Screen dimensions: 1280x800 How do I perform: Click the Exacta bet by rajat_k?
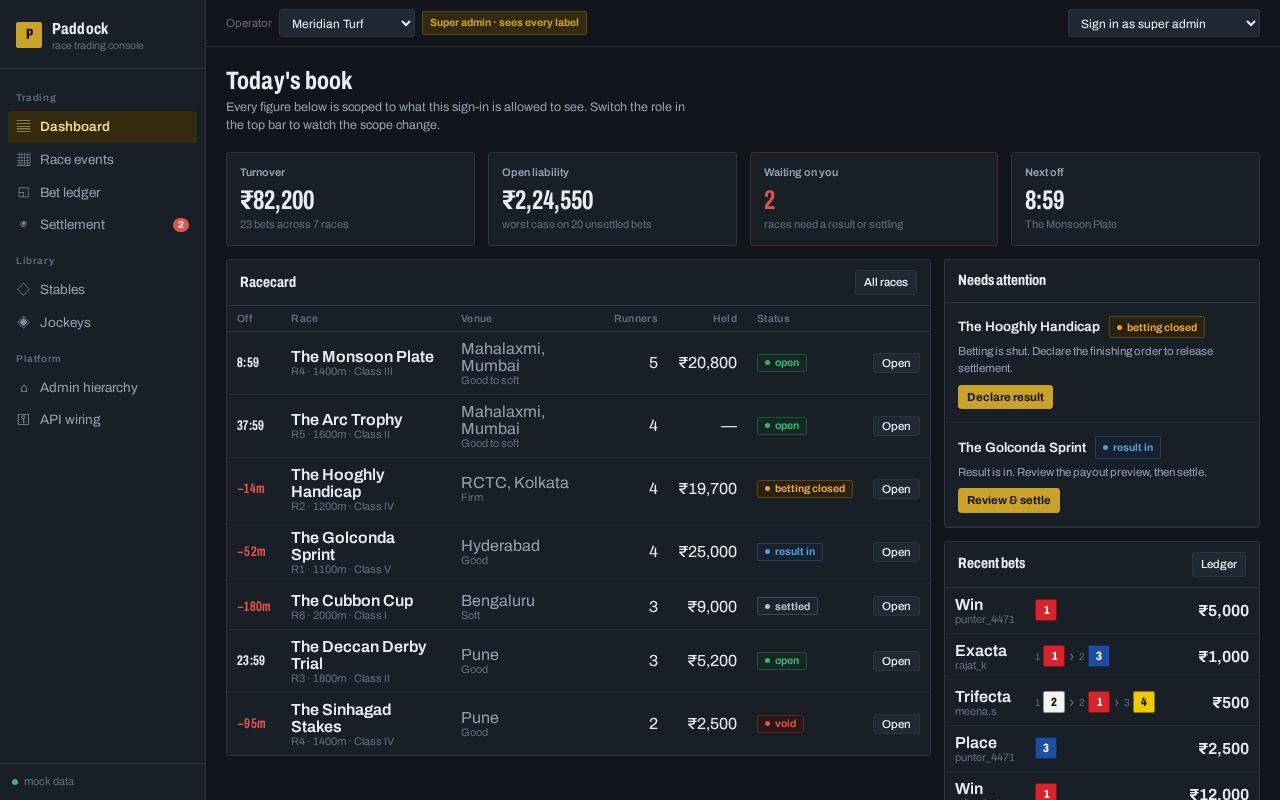1102,657
